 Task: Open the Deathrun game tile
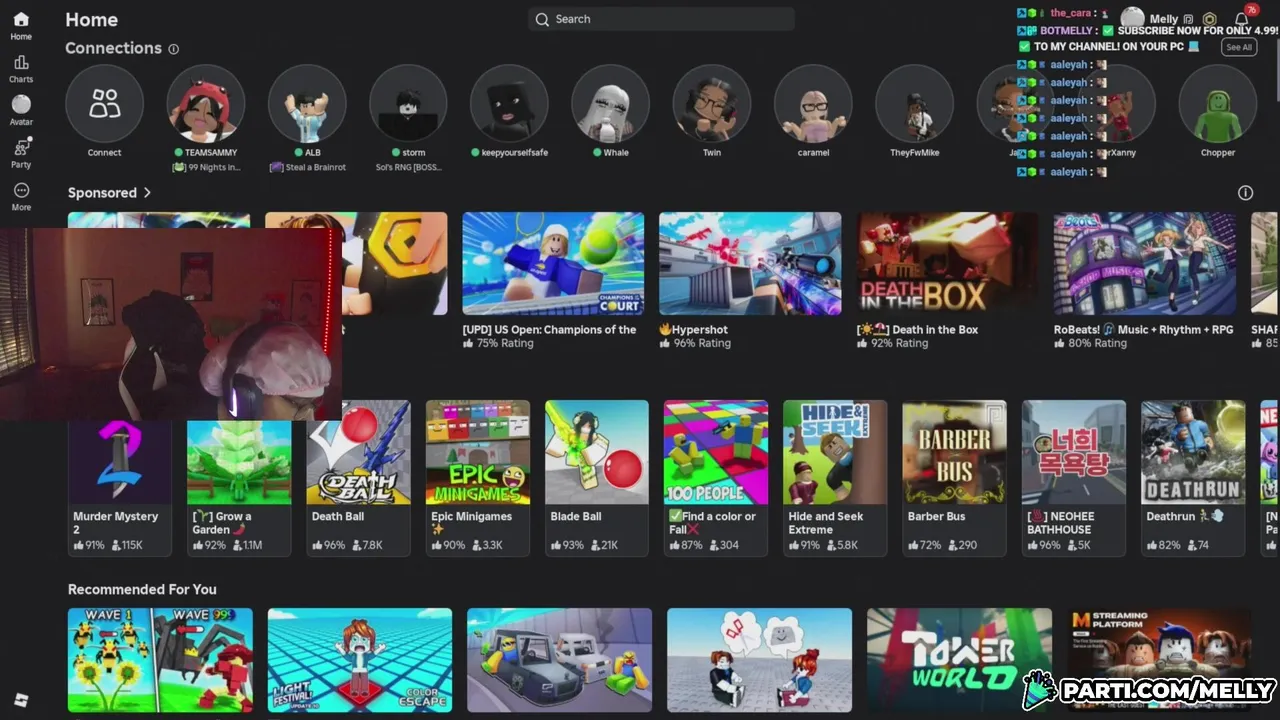click(1193, 478)
